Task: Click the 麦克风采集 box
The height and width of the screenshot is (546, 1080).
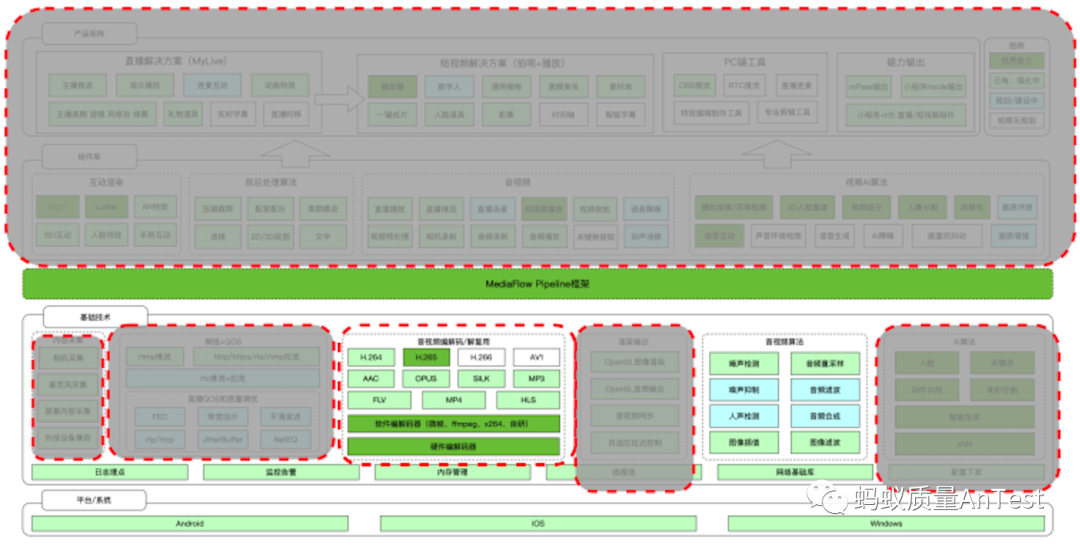Action: click(68, 384)
